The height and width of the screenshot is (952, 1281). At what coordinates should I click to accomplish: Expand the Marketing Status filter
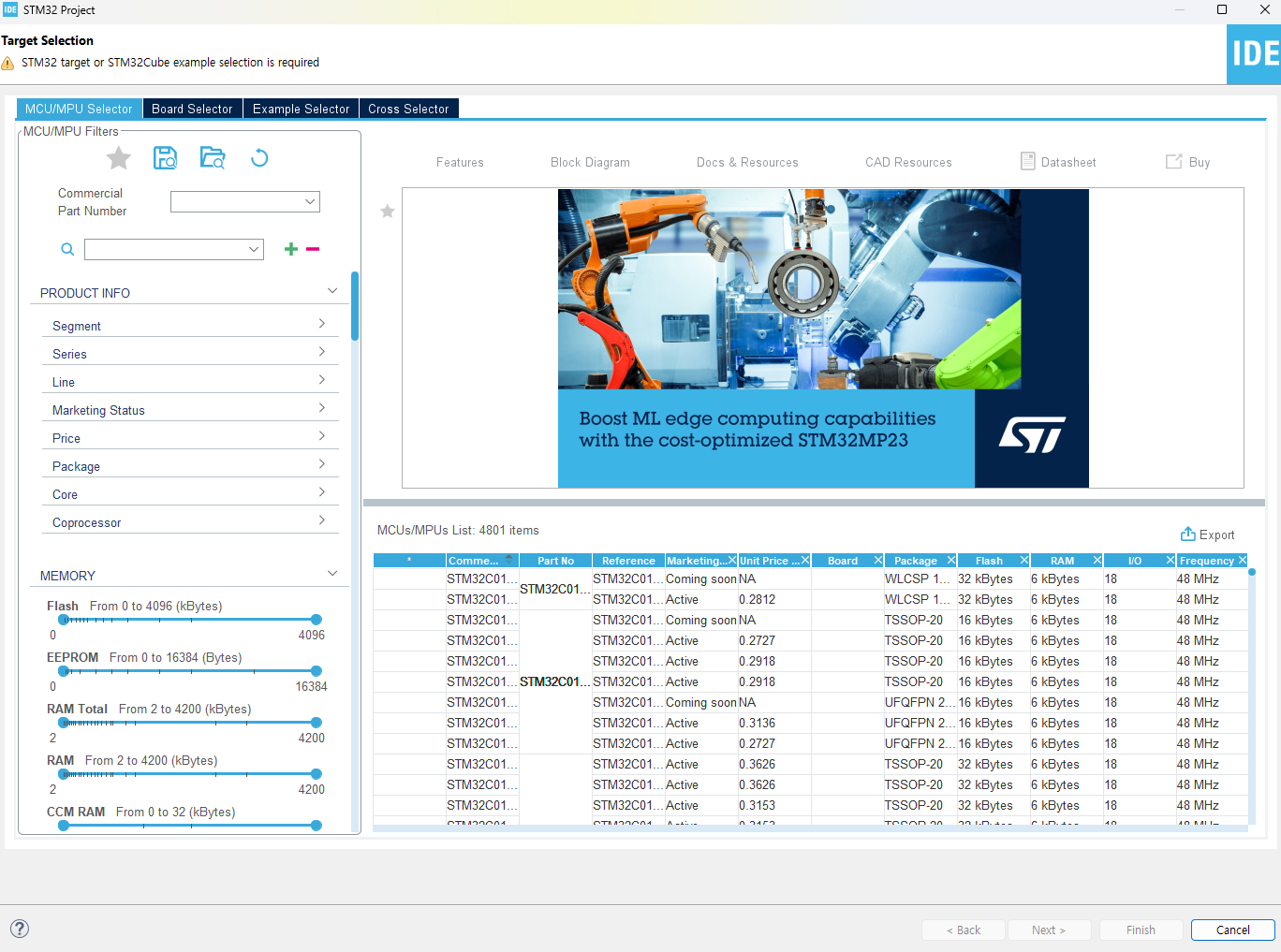pos(322,408)
